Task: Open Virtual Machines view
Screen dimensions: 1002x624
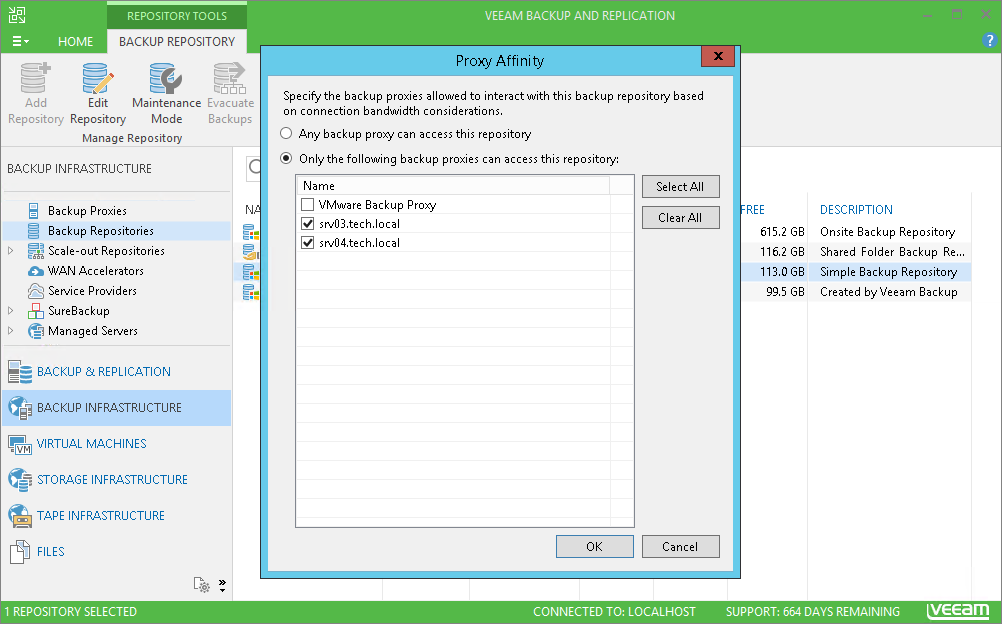Action: pos(91,444)
